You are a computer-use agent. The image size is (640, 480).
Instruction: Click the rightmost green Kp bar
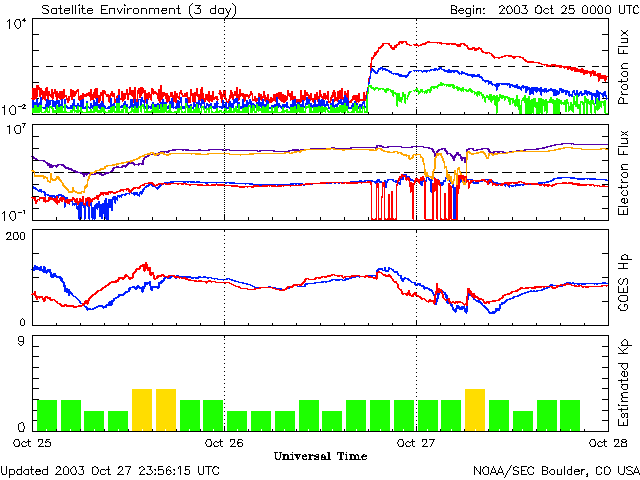click(x=570, y=415)
